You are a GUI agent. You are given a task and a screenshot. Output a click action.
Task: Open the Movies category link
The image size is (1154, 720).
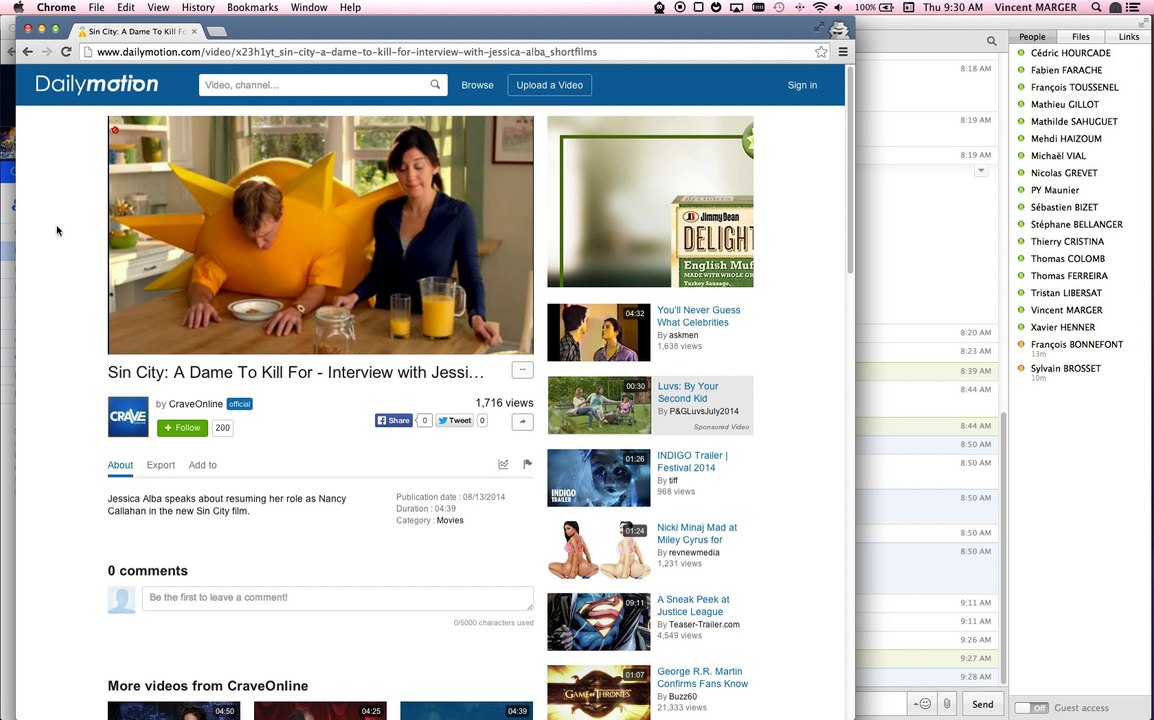(x=450, y=520)
